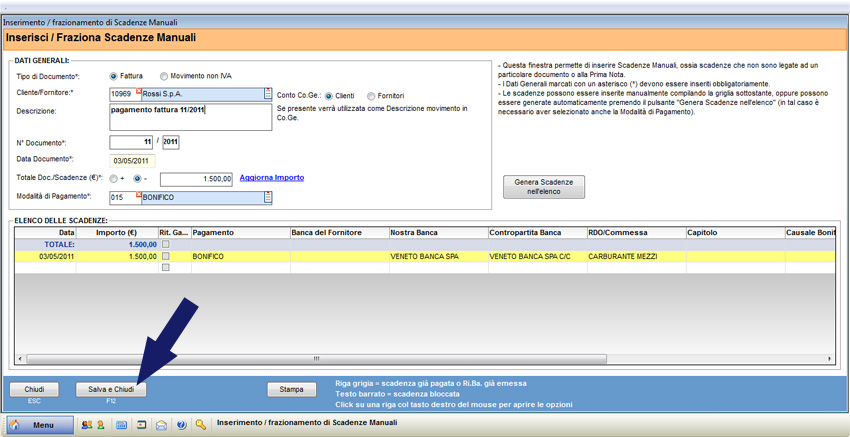Select the Movimento non IVA radio button
The height and width of the screenshot is (437, 850).
click(164, 76)
